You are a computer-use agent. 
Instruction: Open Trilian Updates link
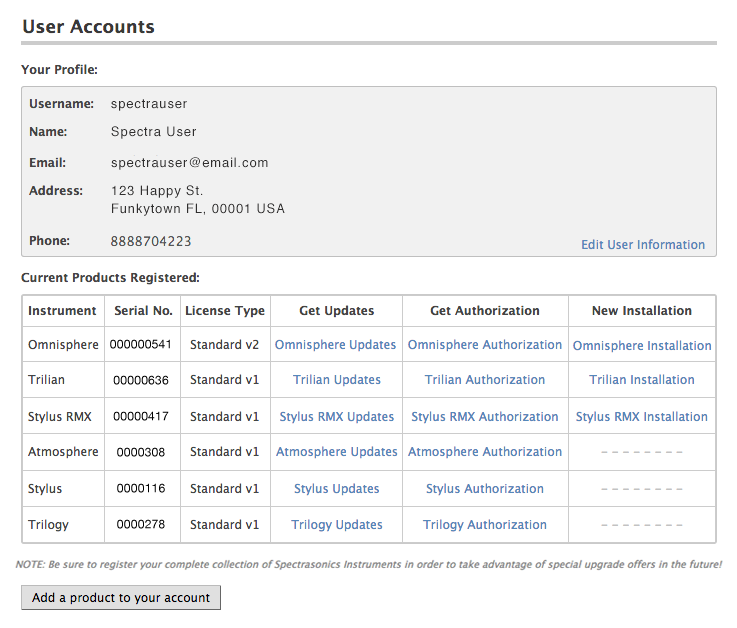pyautogui.click(x=337, y=379)
